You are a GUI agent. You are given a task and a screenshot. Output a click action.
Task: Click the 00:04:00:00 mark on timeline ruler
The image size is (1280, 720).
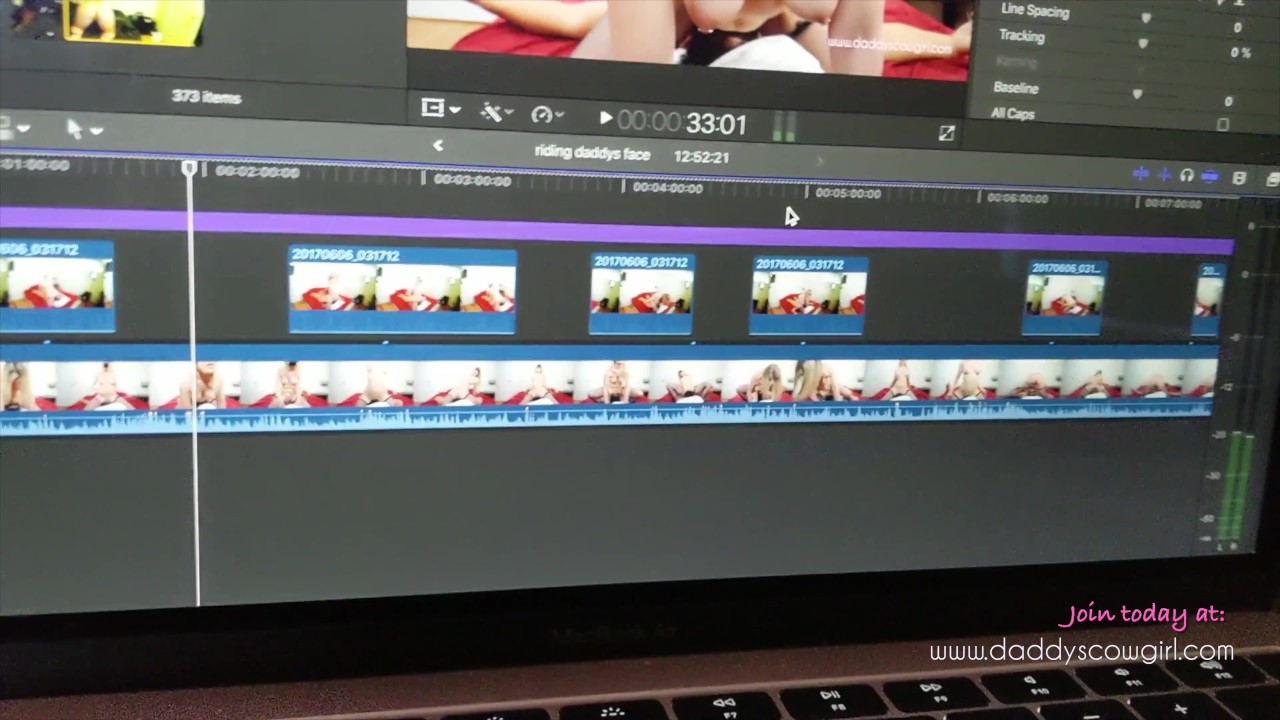[x=667, y=187]
